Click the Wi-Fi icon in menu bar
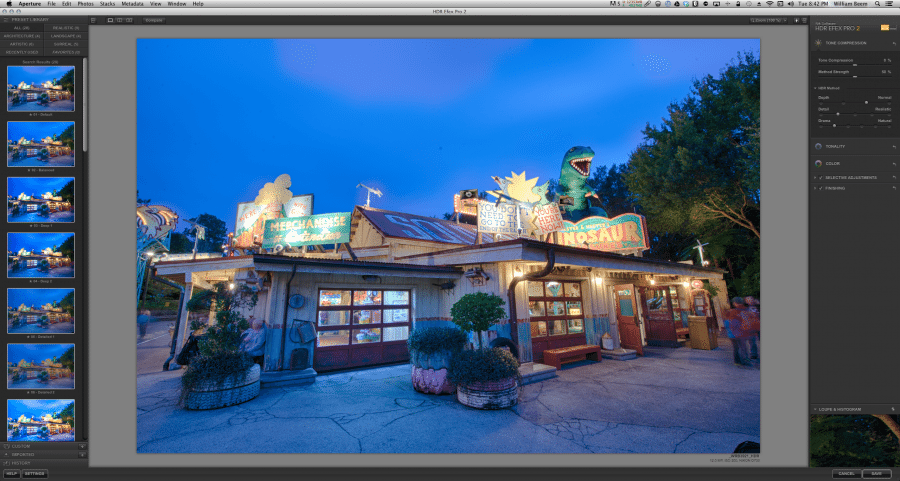Viewport: 900px width, 481px height. click(770, 3)
